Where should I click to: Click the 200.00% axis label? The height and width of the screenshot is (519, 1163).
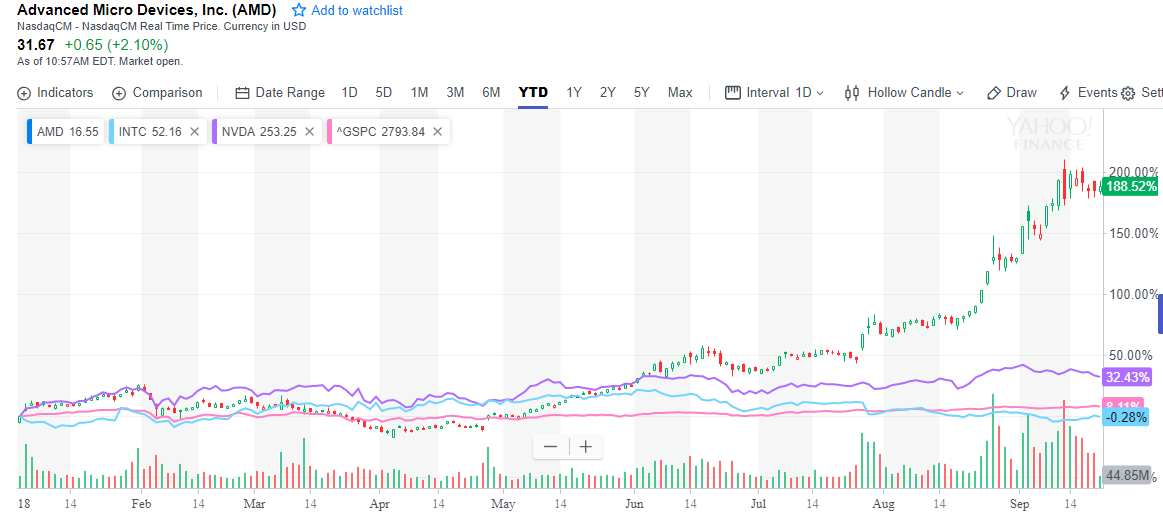(x=1133, y=172)
